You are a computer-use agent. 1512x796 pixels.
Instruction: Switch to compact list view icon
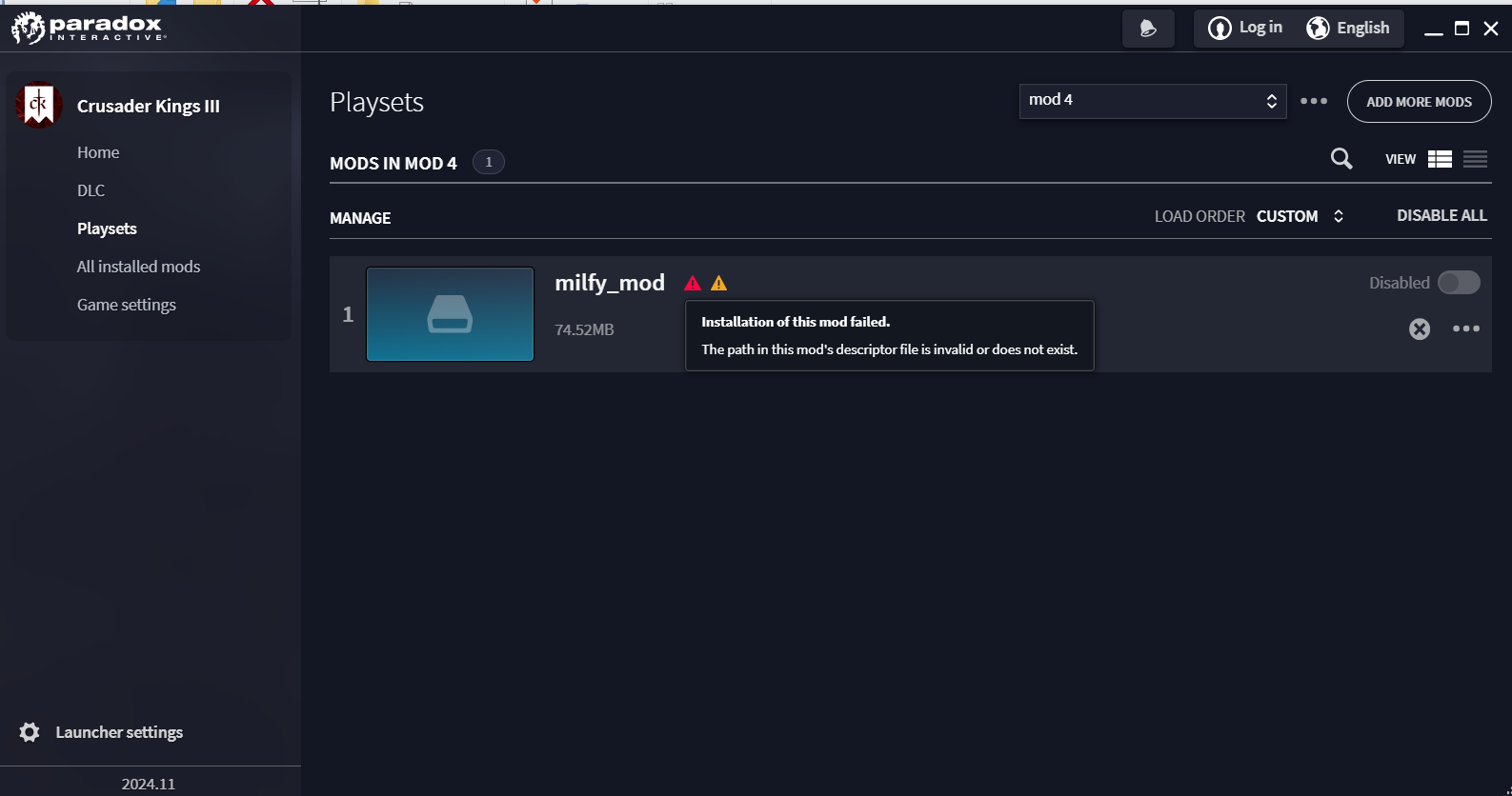1475,159
